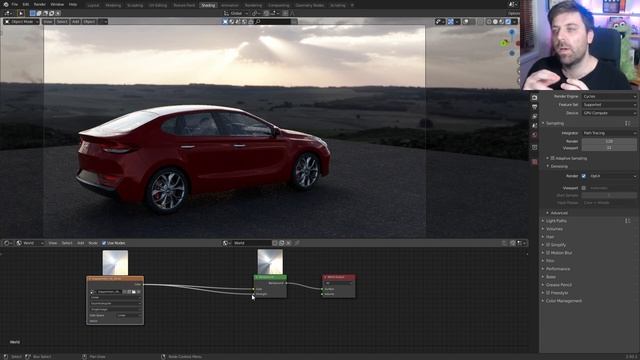Screen dimensions: 640x360
Task: Open the Help menu
Action: pos(73,4)
